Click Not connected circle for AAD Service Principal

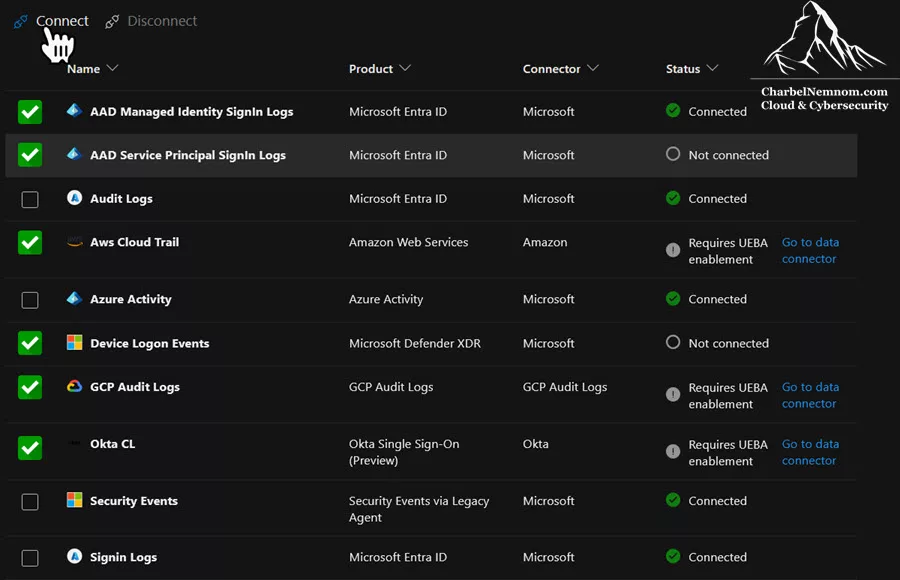[x=673, y=154]
